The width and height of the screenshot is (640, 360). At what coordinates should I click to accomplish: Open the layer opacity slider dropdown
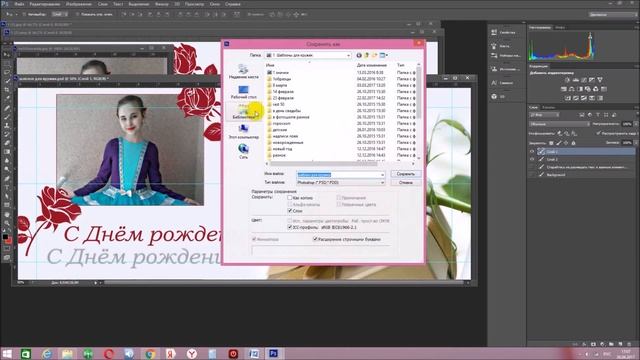click(635, 124)
